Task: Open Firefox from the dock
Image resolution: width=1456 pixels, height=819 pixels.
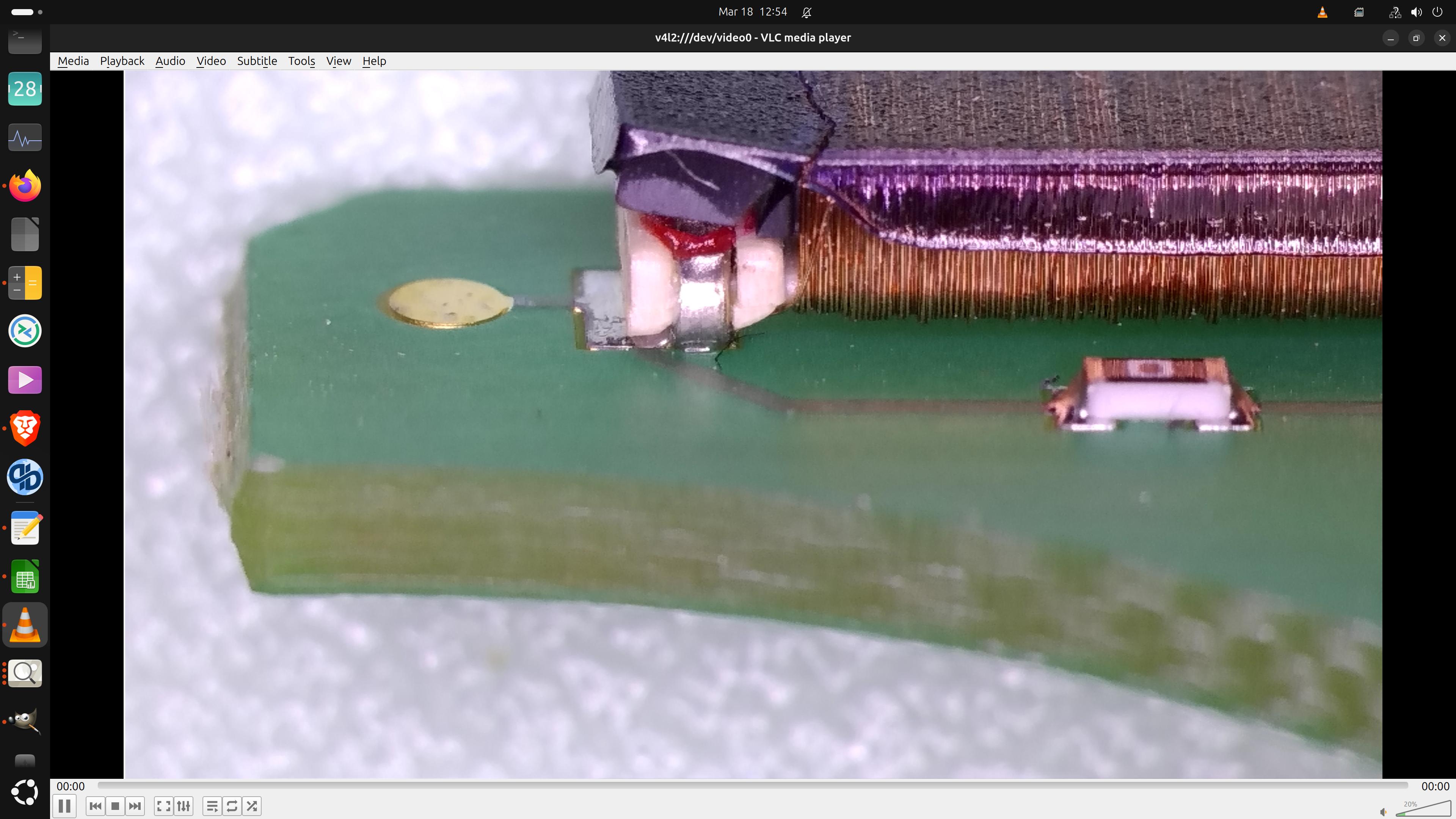Action: (25, 185)
